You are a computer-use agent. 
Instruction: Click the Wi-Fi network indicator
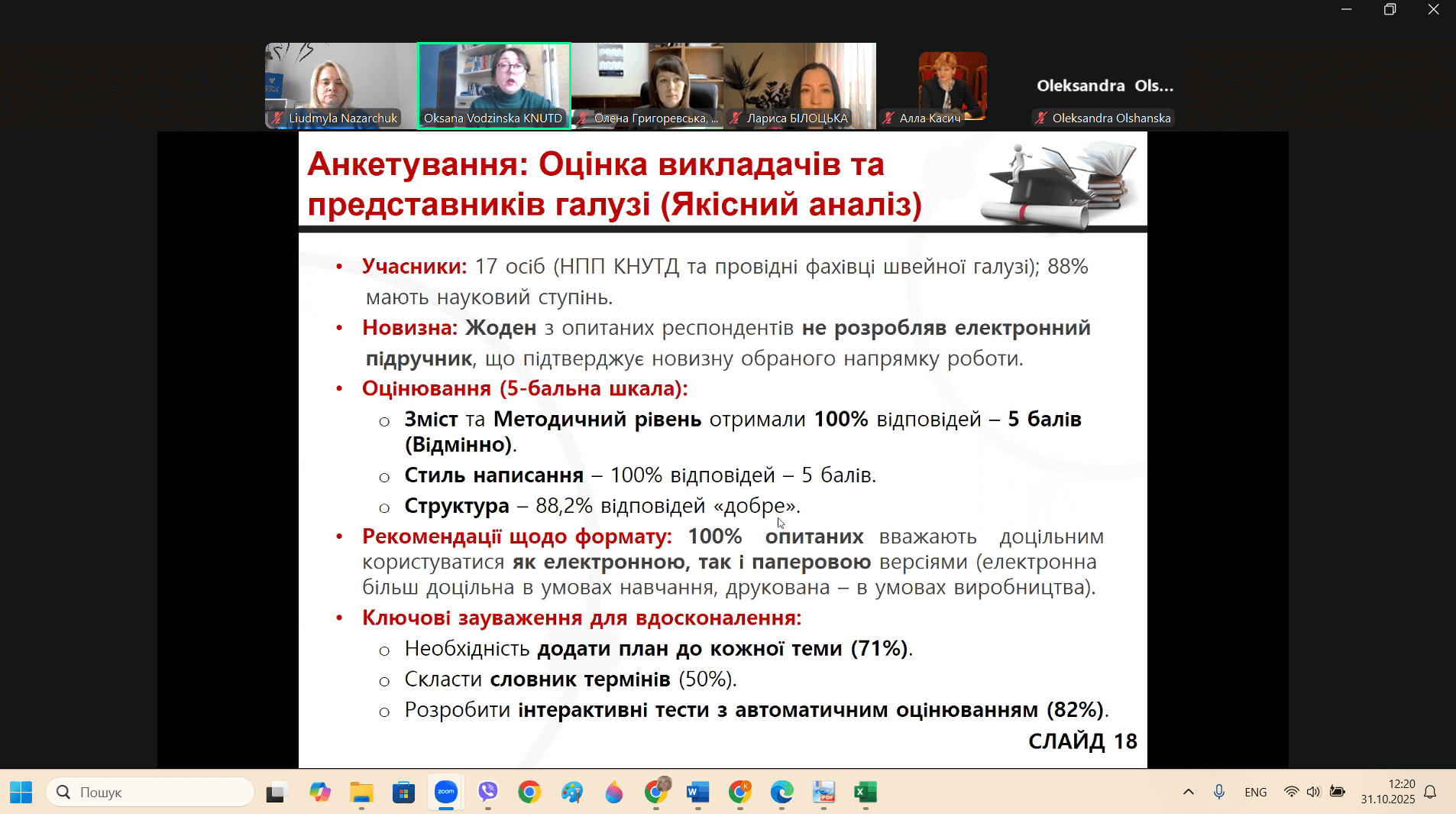coord(1293,793)
